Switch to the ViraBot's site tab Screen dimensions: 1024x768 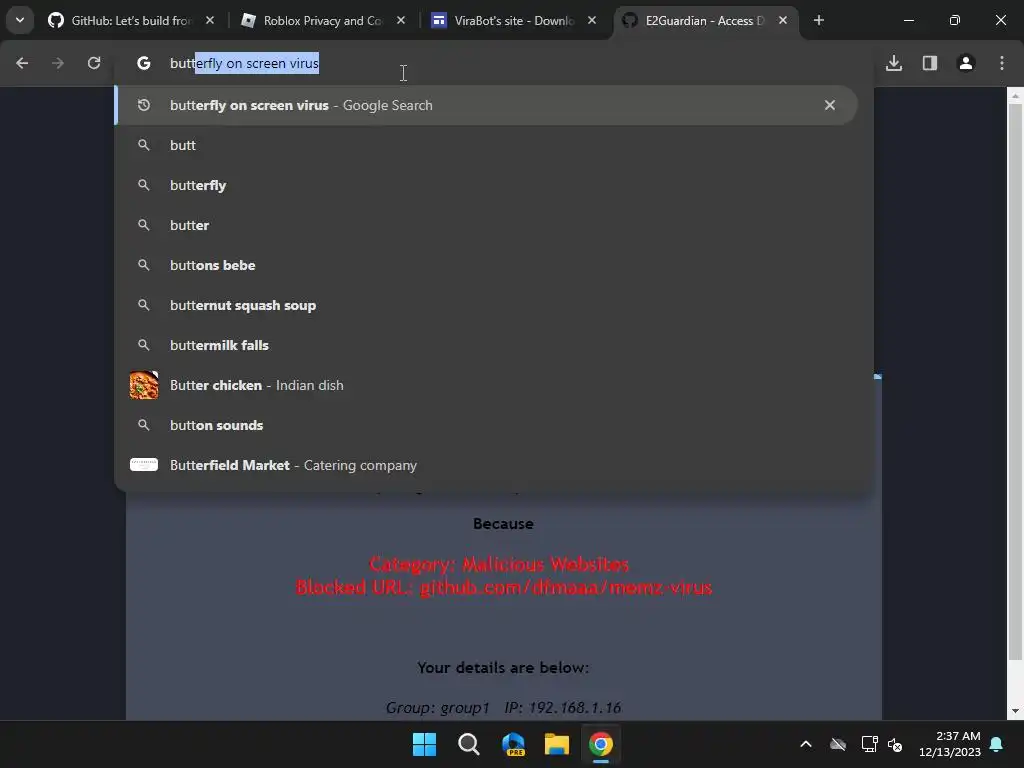[514, 20]
